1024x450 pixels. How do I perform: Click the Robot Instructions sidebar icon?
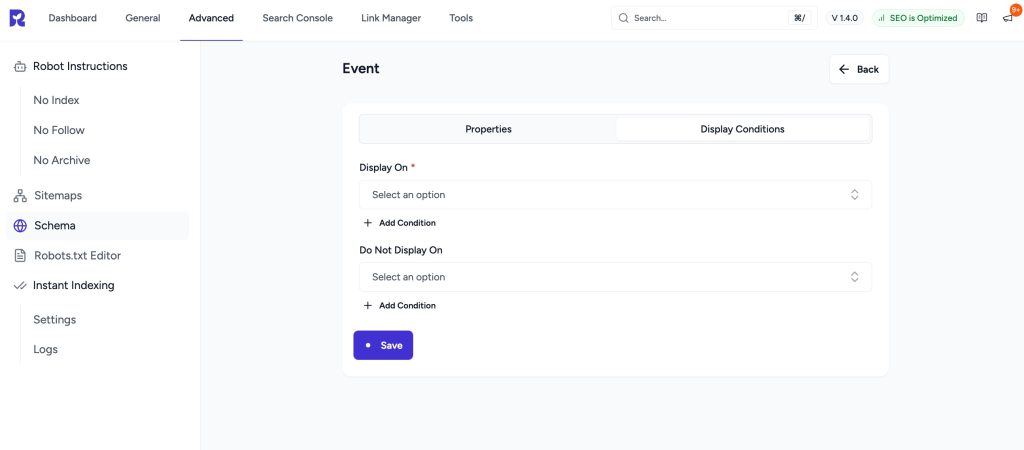(x=20, y=66)
